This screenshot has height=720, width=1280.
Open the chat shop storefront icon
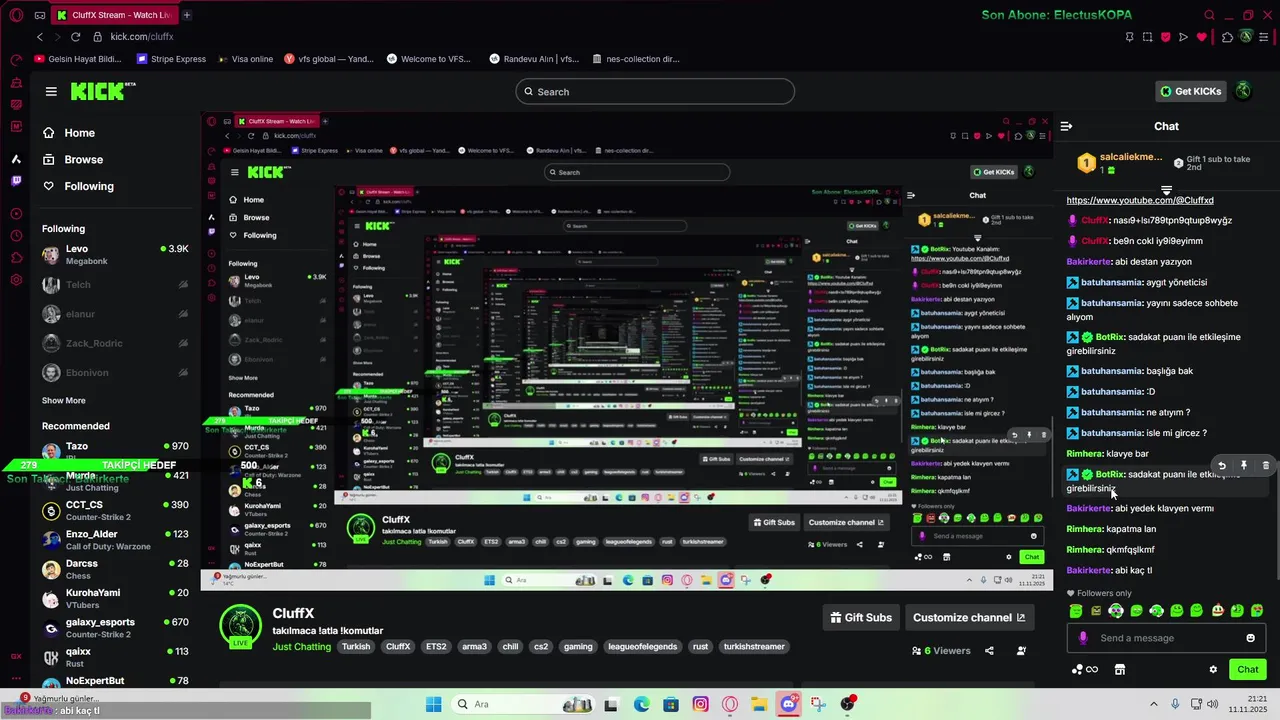coord(1120,670)
